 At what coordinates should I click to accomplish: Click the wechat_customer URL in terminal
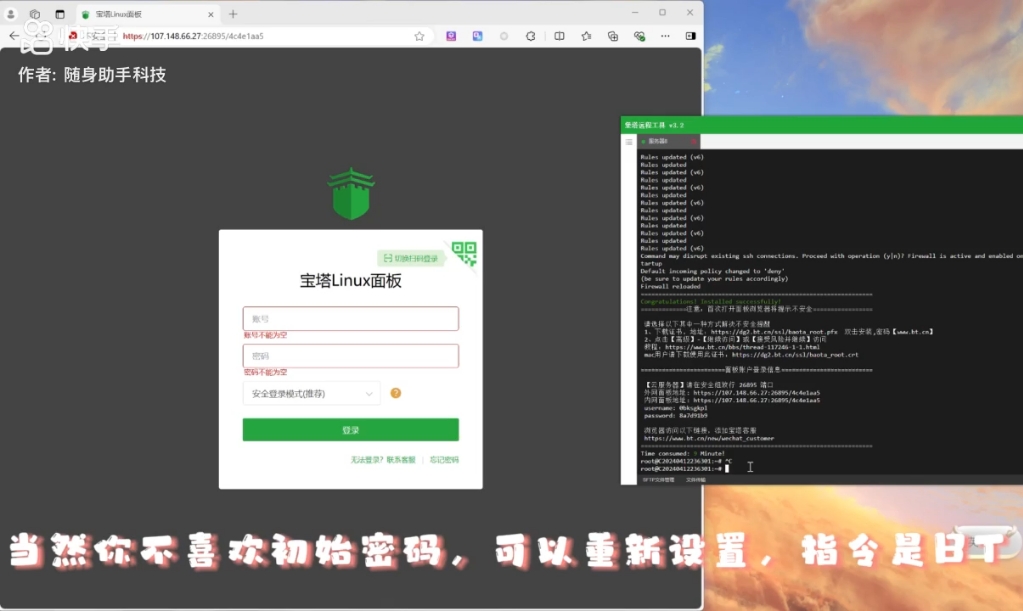coord(709,438)
